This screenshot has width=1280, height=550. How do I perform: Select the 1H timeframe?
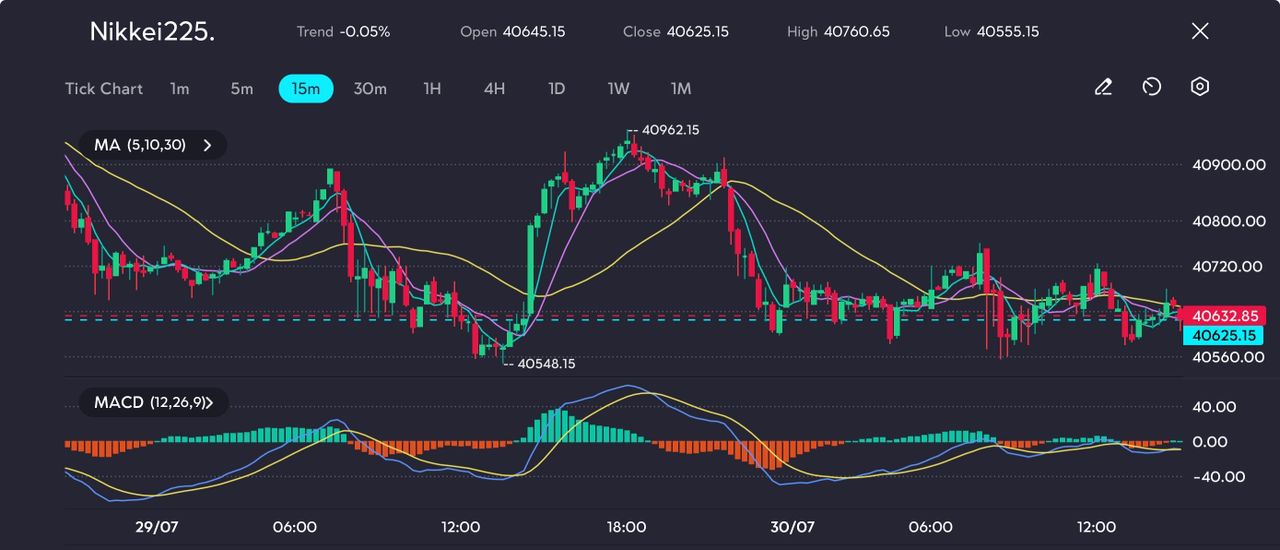432,89
